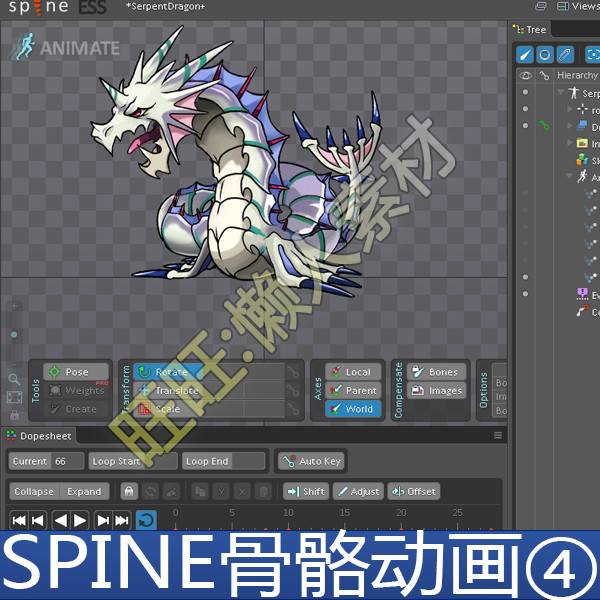Toggle Auto Key recording

[311, 461]
